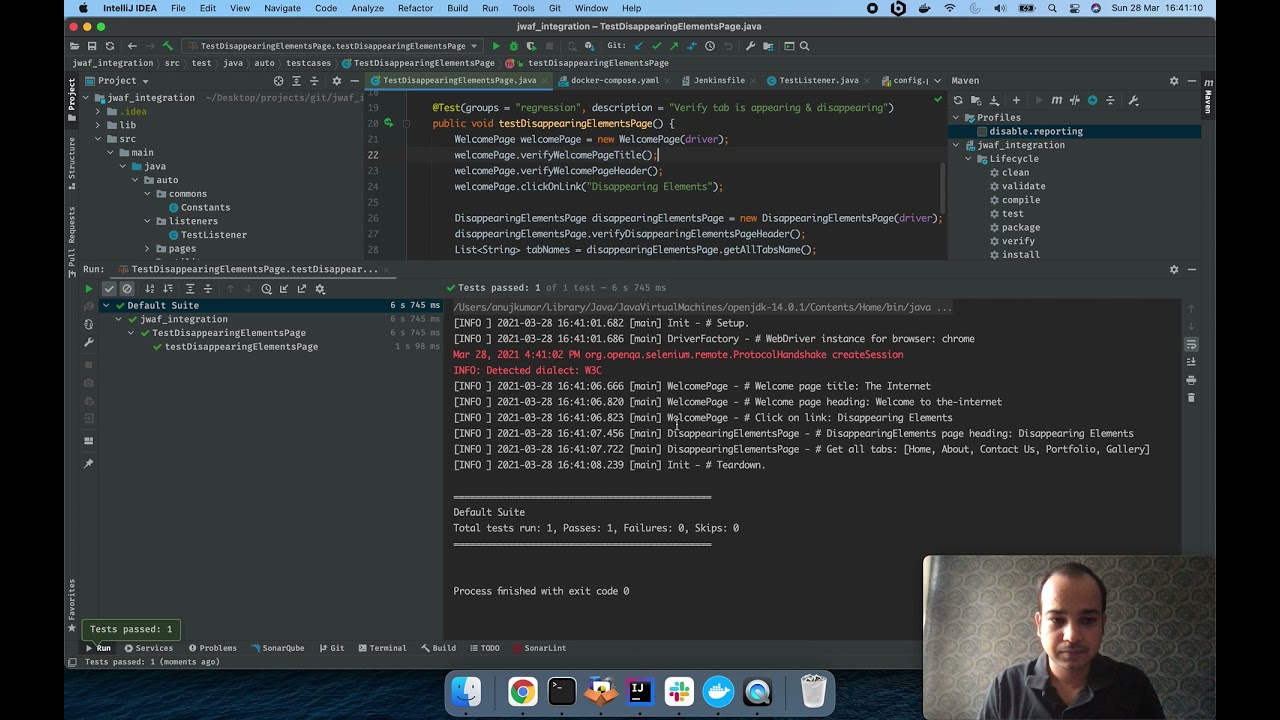Viewport: 1280px width, 720px height.
Task: Collapse Maven Lifecycle node
Action: pos(968,159)
